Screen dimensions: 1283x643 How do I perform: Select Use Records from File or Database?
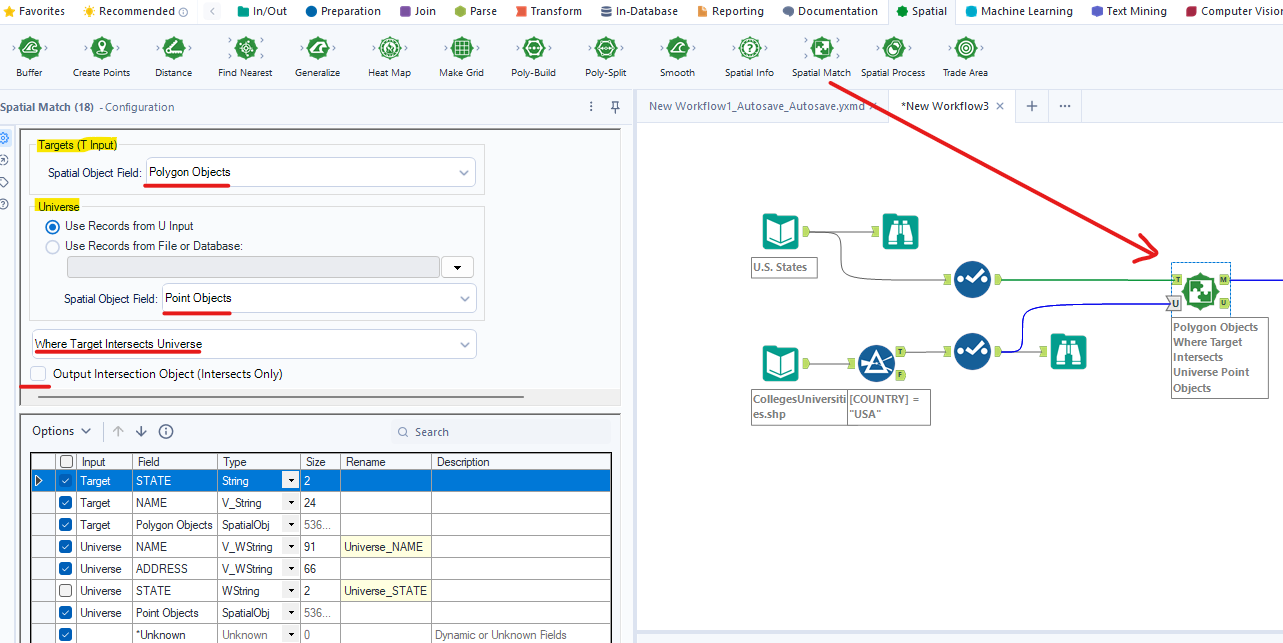[53, 246]
